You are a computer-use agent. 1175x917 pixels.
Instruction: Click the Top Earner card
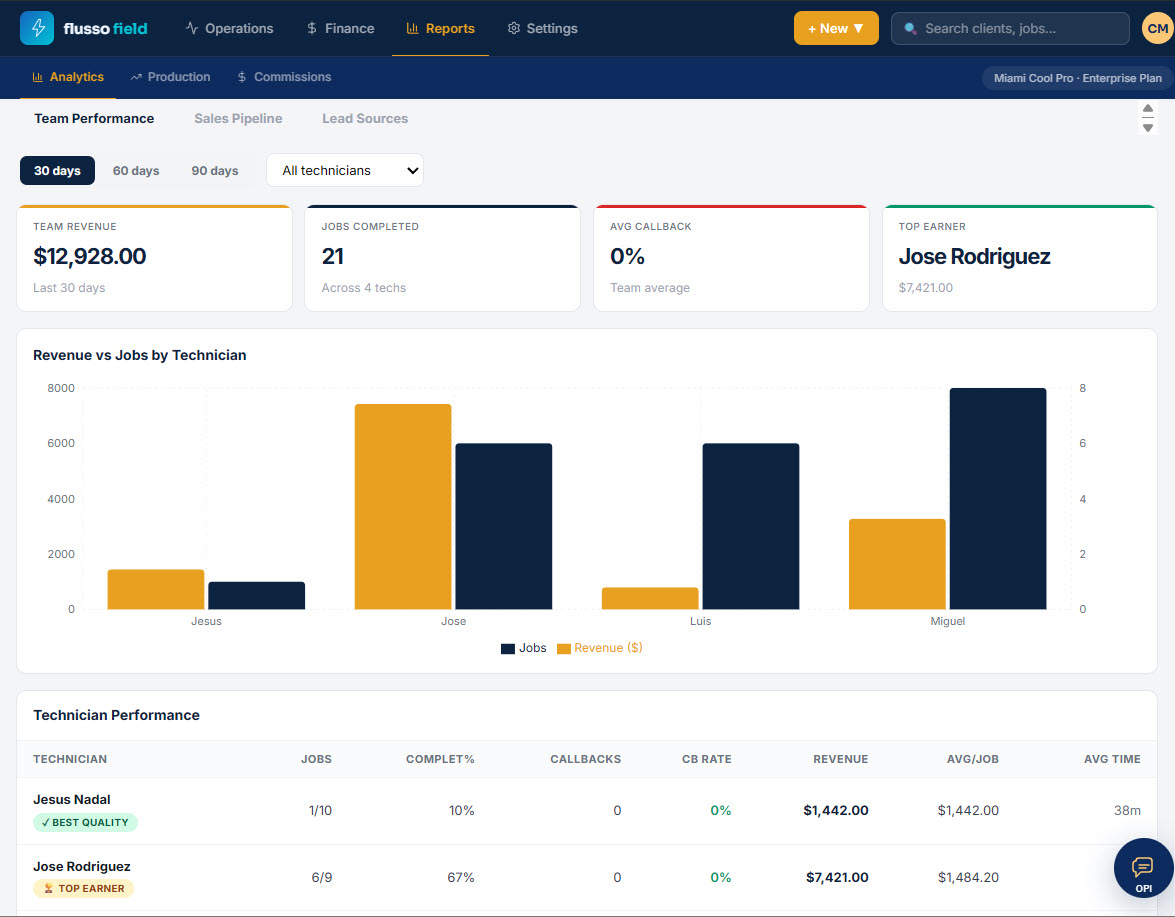[1020, 258]
